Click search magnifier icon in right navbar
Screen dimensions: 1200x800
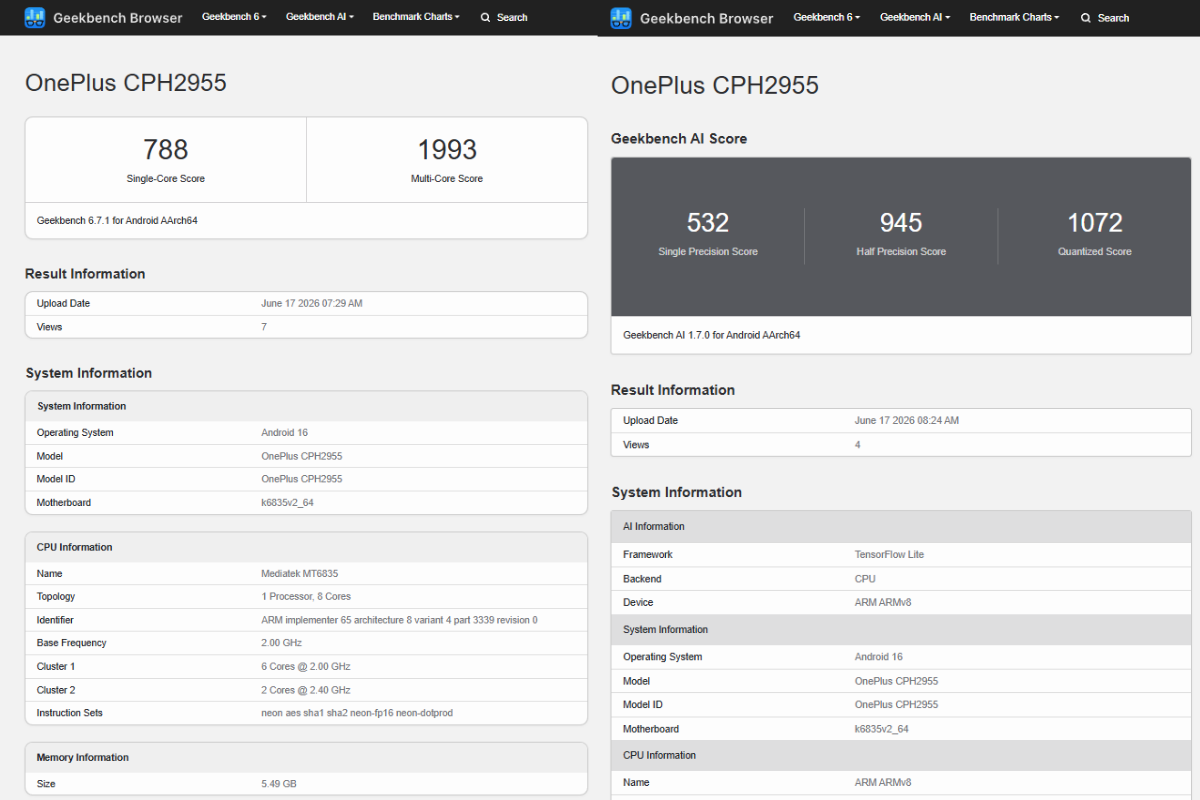tap(1085, 18)
